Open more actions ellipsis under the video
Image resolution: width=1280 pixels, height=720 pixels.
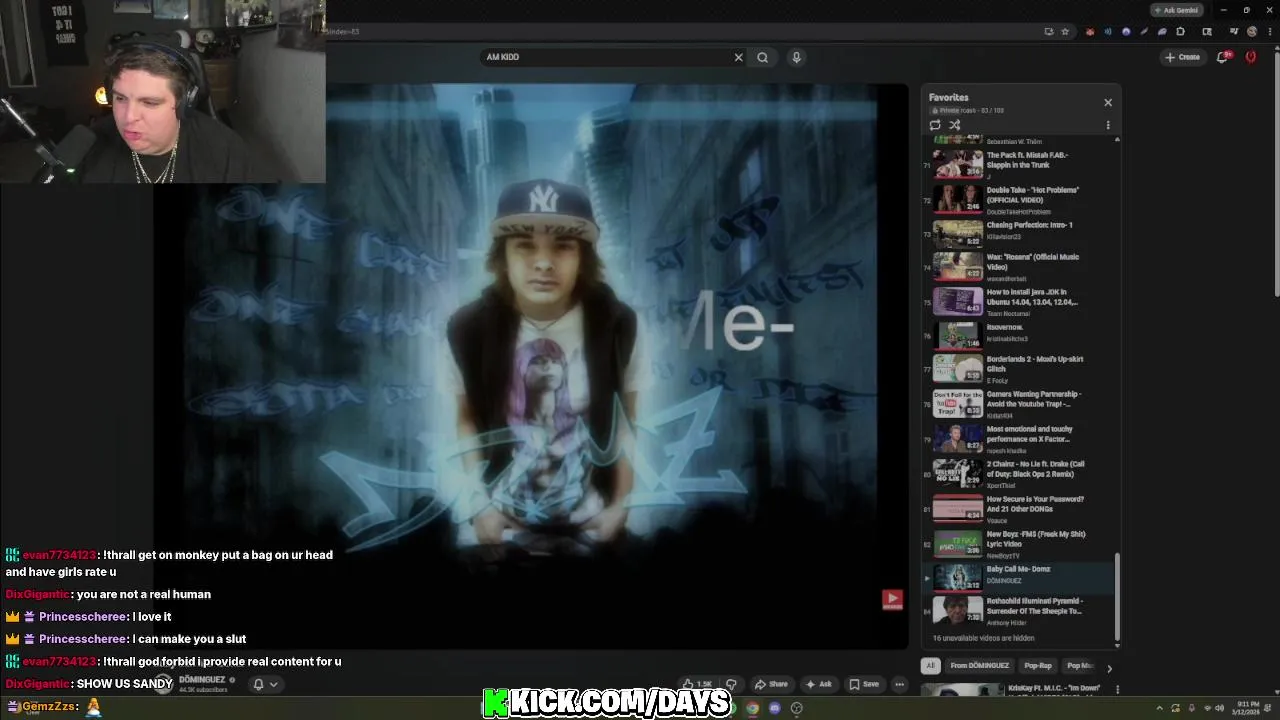[899, 684]
